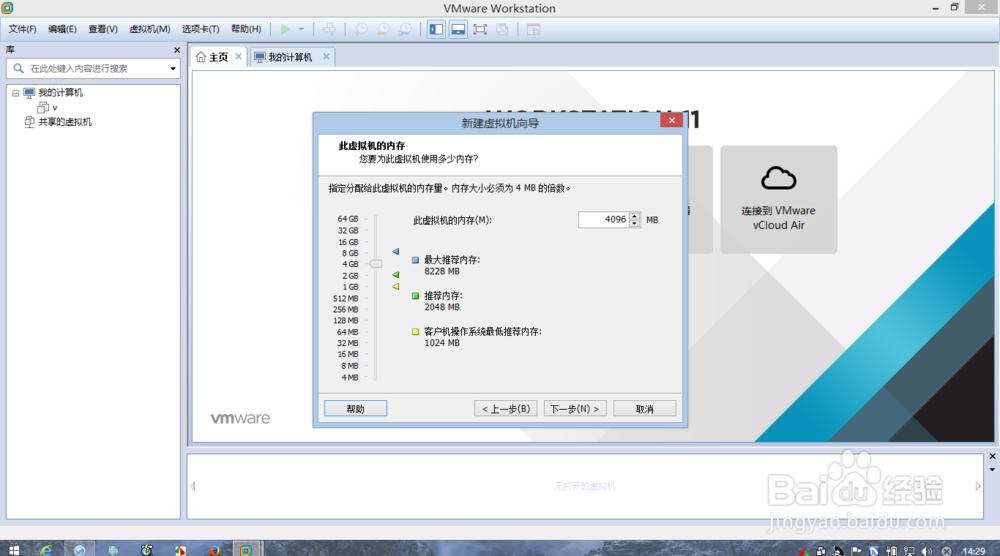Close the 新建虚拟机向导 dialog

[x=672, y=120]
